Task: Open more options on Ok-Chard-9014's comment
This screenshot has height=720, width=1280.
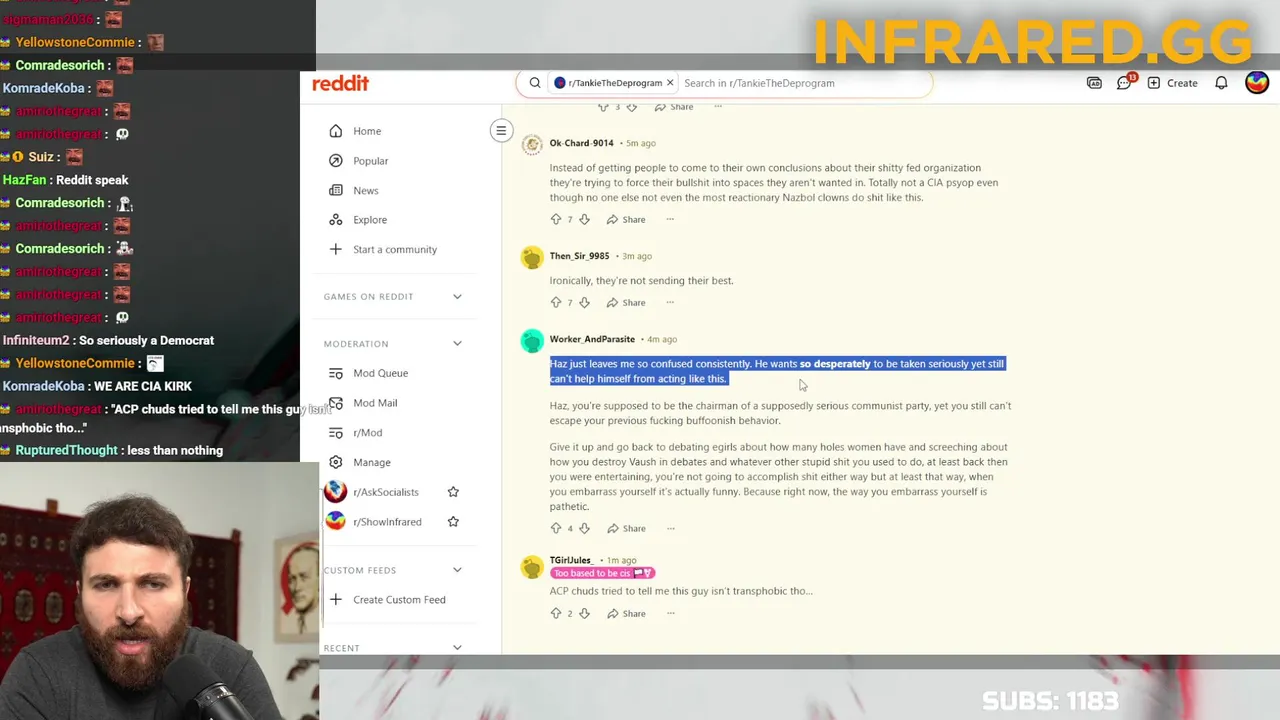Action: 670,219
